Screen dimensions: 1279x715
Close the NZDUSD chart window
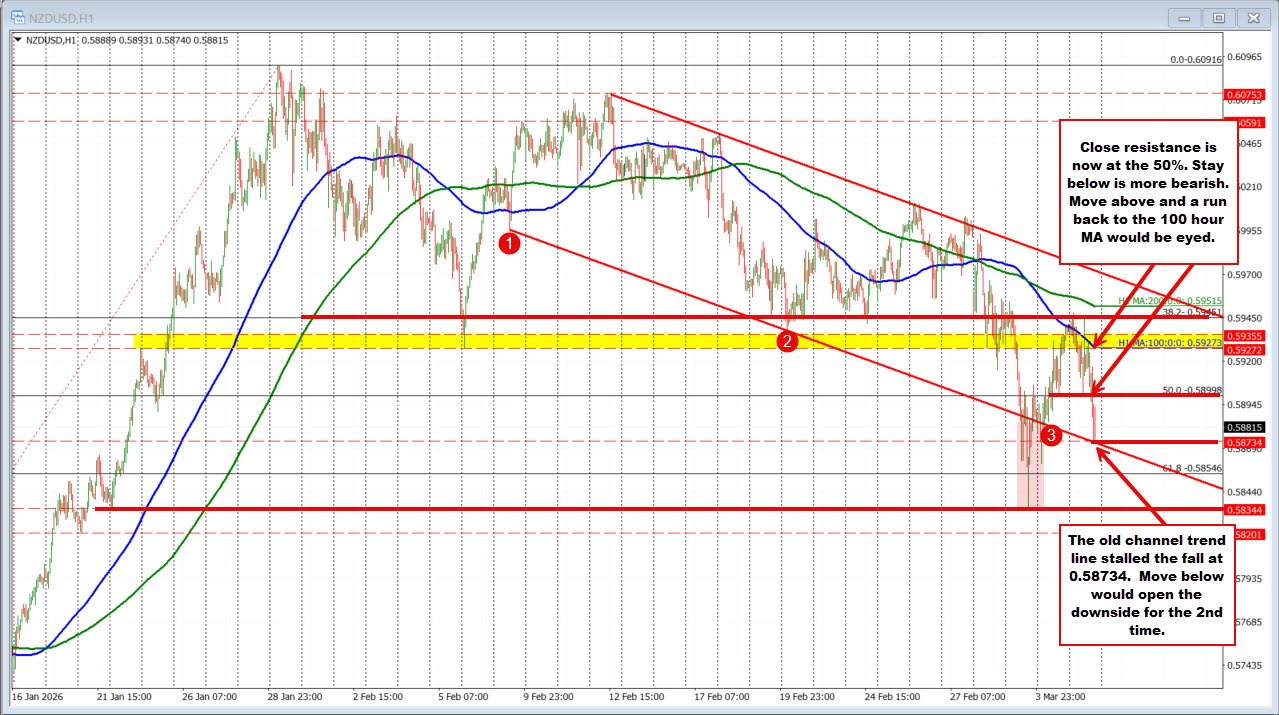click(x=1253, y=17)
